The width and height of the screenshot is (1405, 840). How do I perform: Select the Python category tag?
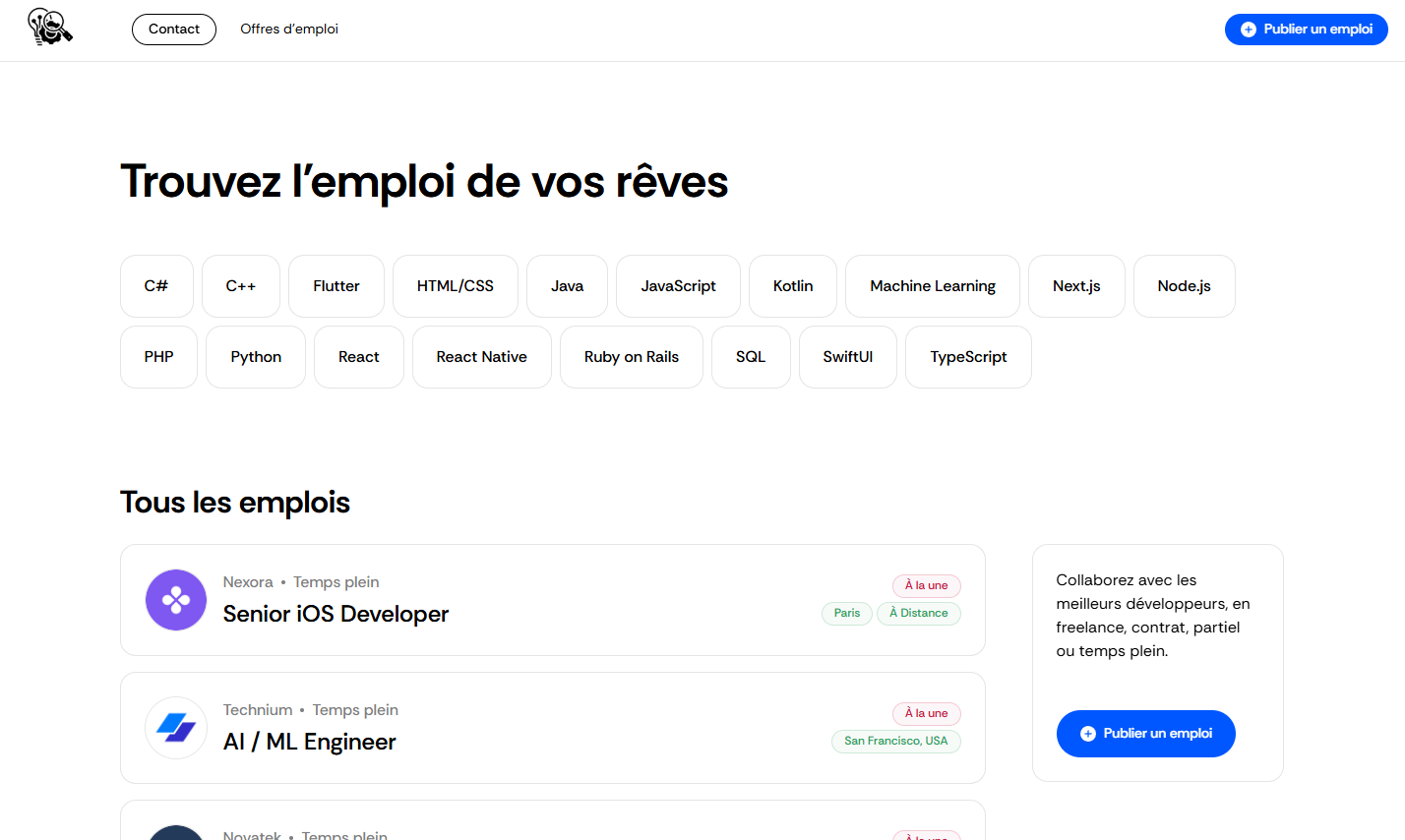coord(256,357)
